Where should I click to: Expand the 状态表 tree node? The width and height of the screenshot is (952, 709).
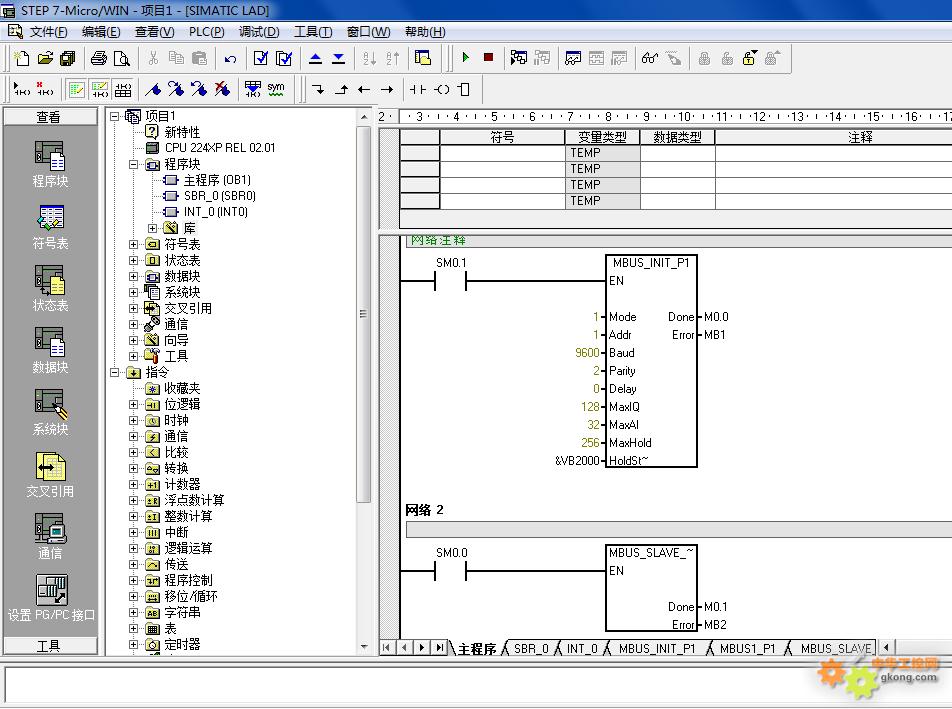(x=133, y=260)
